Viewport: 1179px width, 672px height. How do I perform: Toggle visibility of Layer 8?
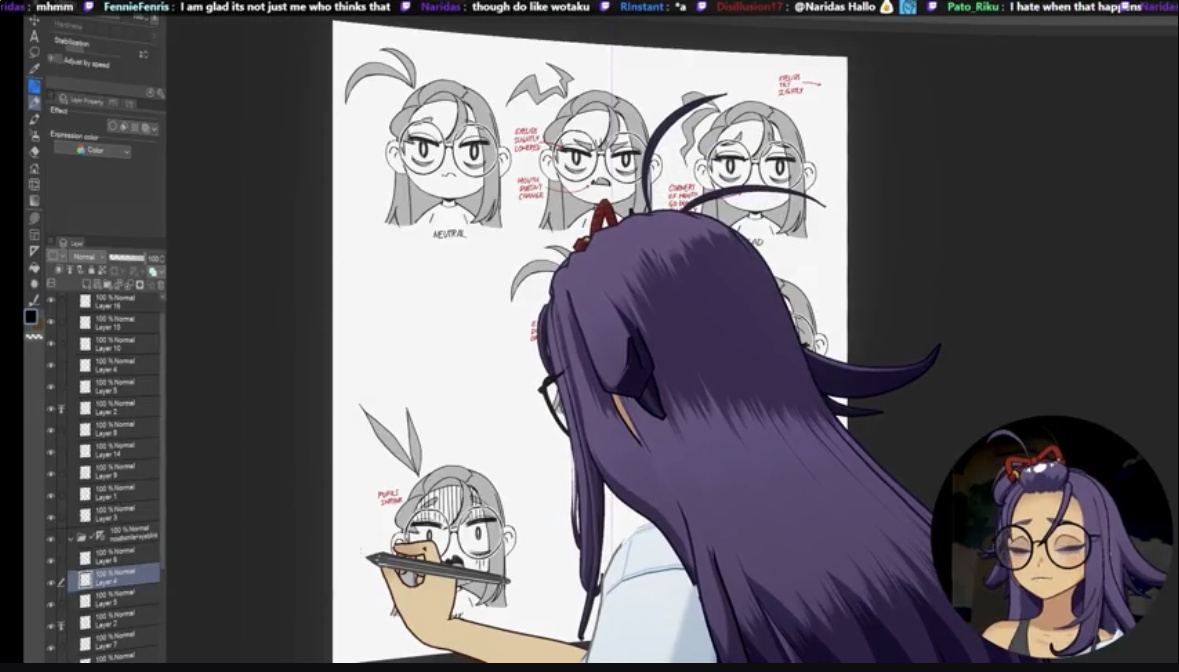(51, 430)
